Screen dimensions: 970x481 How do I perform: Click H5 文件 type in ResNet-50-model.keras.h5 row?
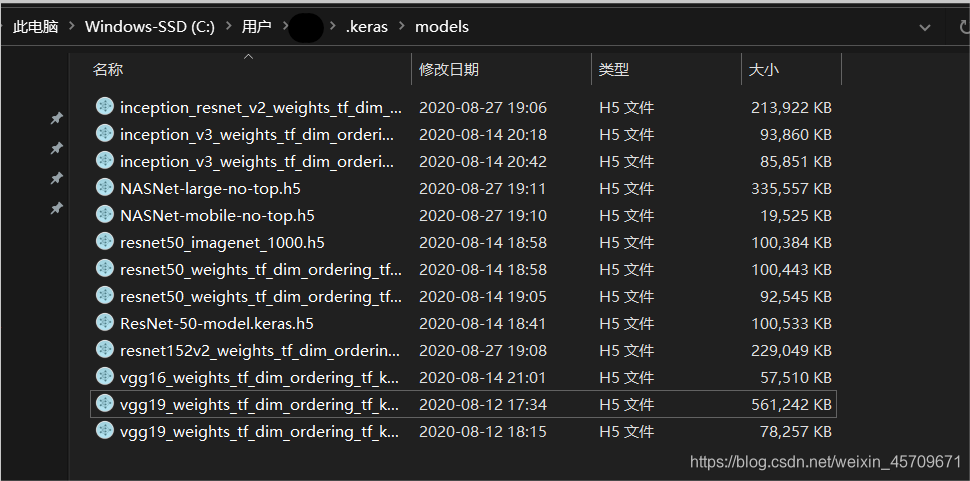coord(626,323)
